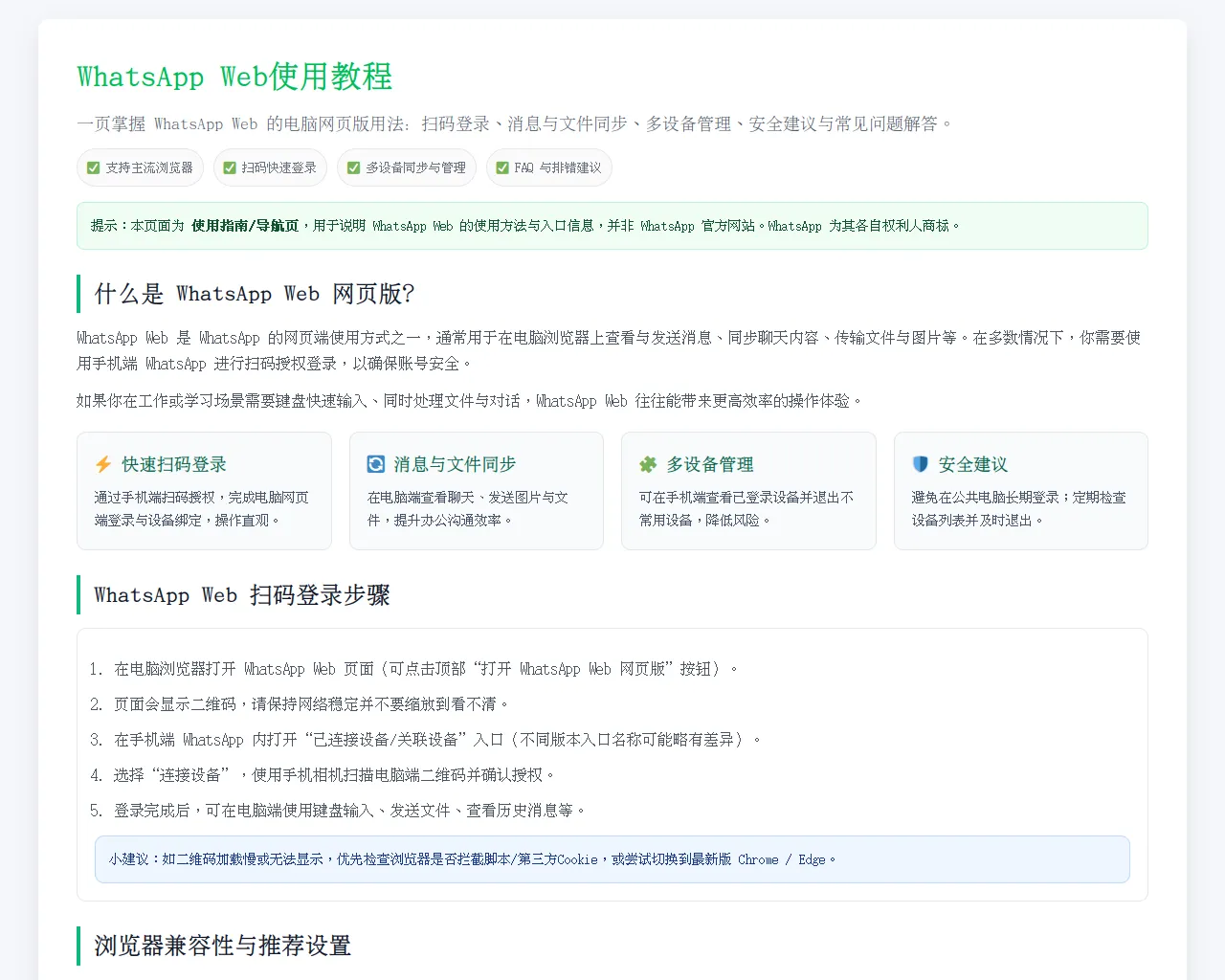Image resolution: width=1225 pixels, height=980 pixels.
Task: Click the subtitle line 一页掌握 WhatsApp Web
Action: pyautogui.click(x=516, y=123)
